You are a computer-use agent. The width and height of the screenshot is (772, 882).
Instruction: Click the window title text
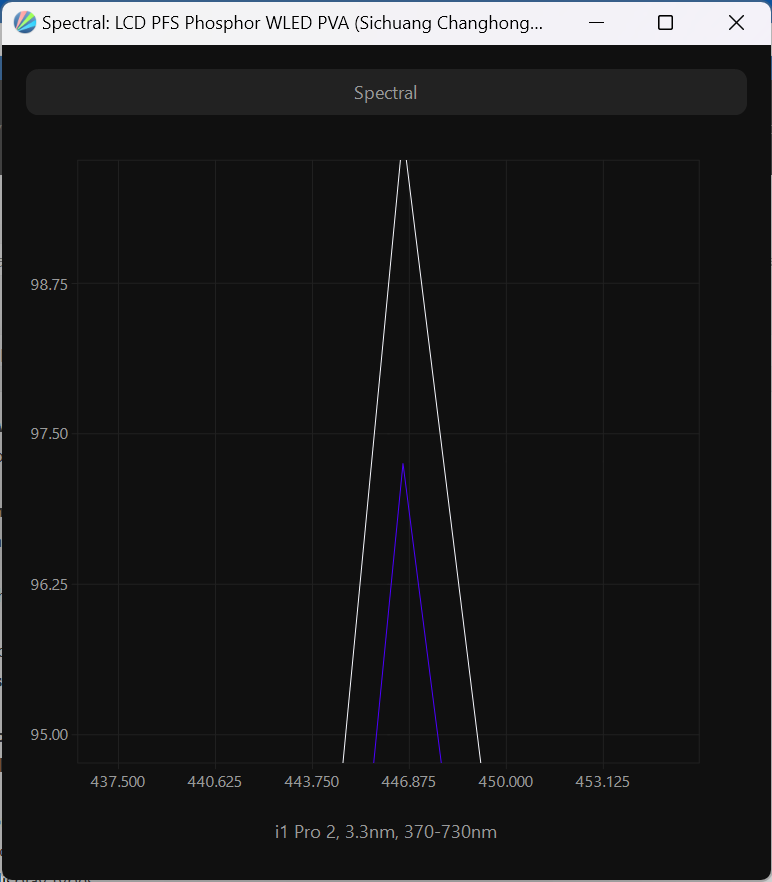292,23
